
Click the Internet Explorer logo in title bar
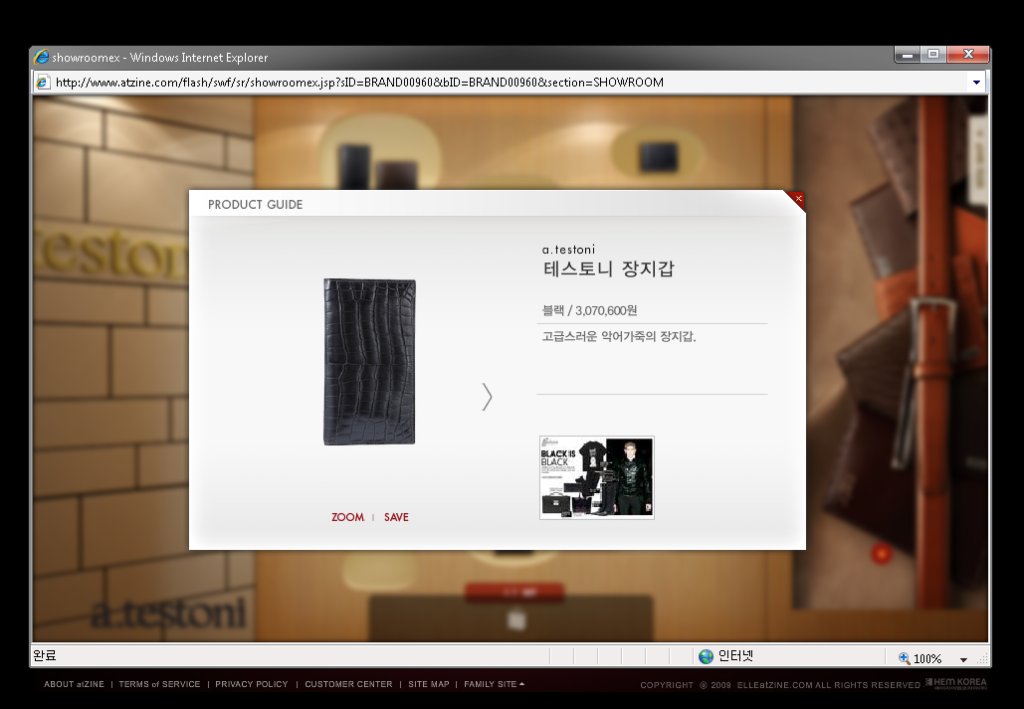(41, 57)
